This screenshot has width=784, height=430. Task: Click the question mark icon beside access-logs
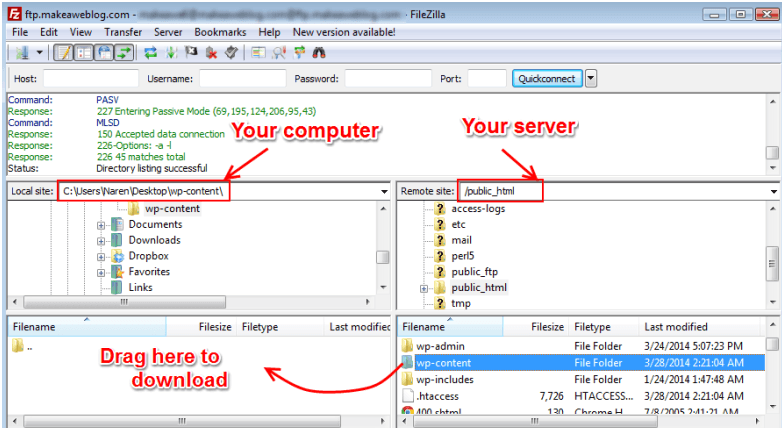440,208
